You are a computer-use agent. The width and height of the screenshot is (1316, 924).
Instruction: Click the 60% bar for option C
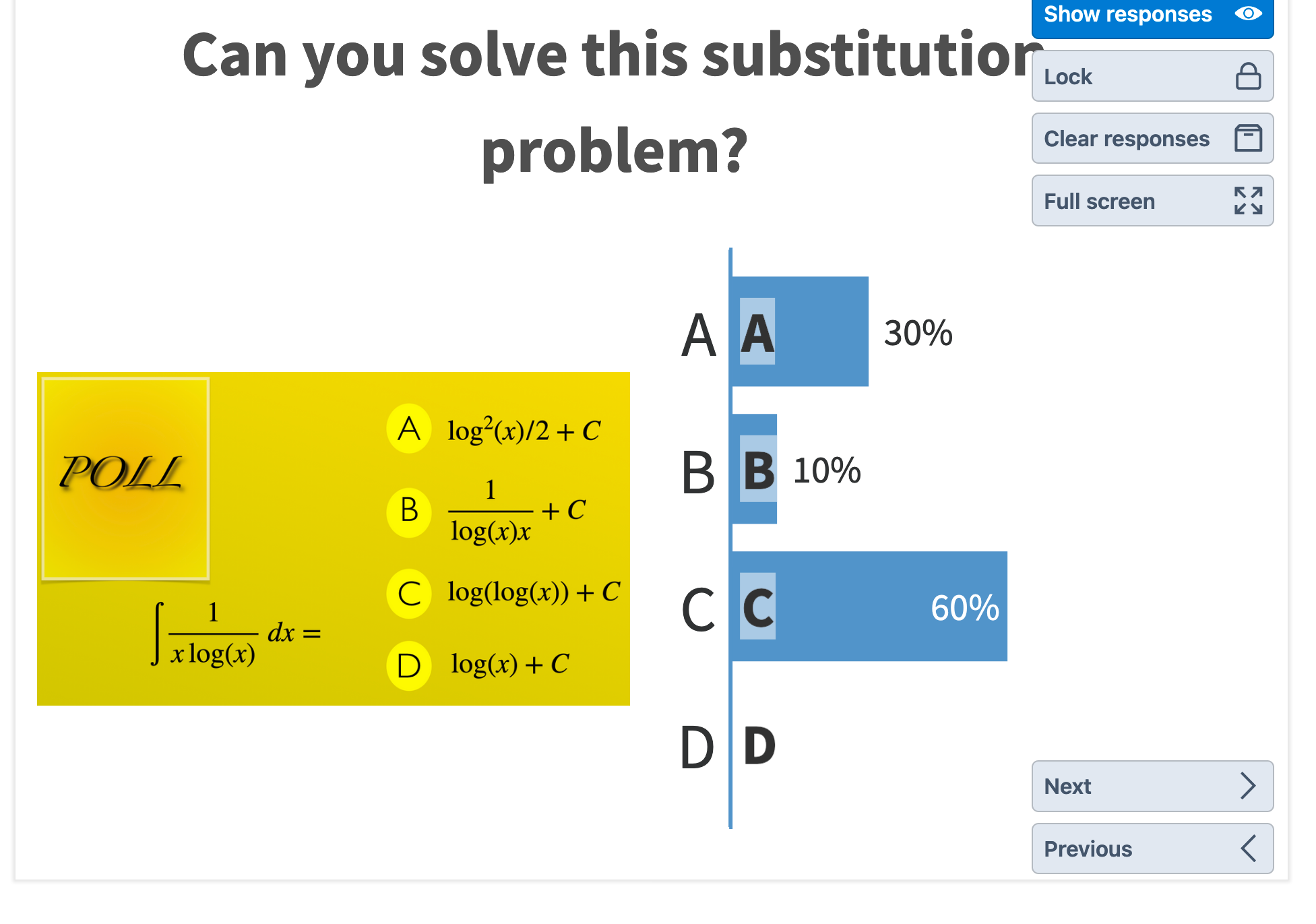pyautogui.click(x=869, y=606)
